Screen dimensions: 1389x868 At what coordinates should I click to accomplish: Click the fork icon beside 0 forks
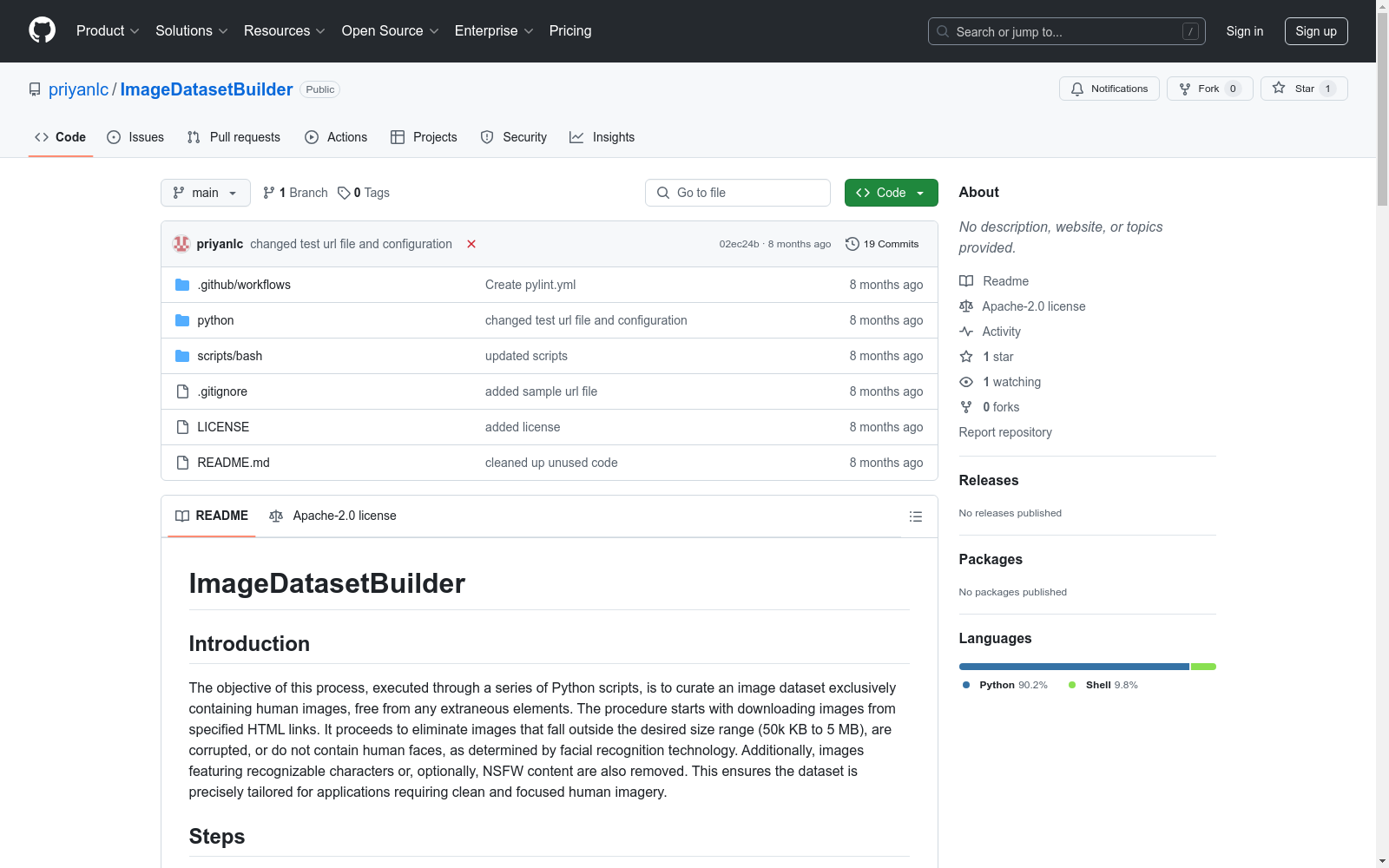click(x=966, y=407)
